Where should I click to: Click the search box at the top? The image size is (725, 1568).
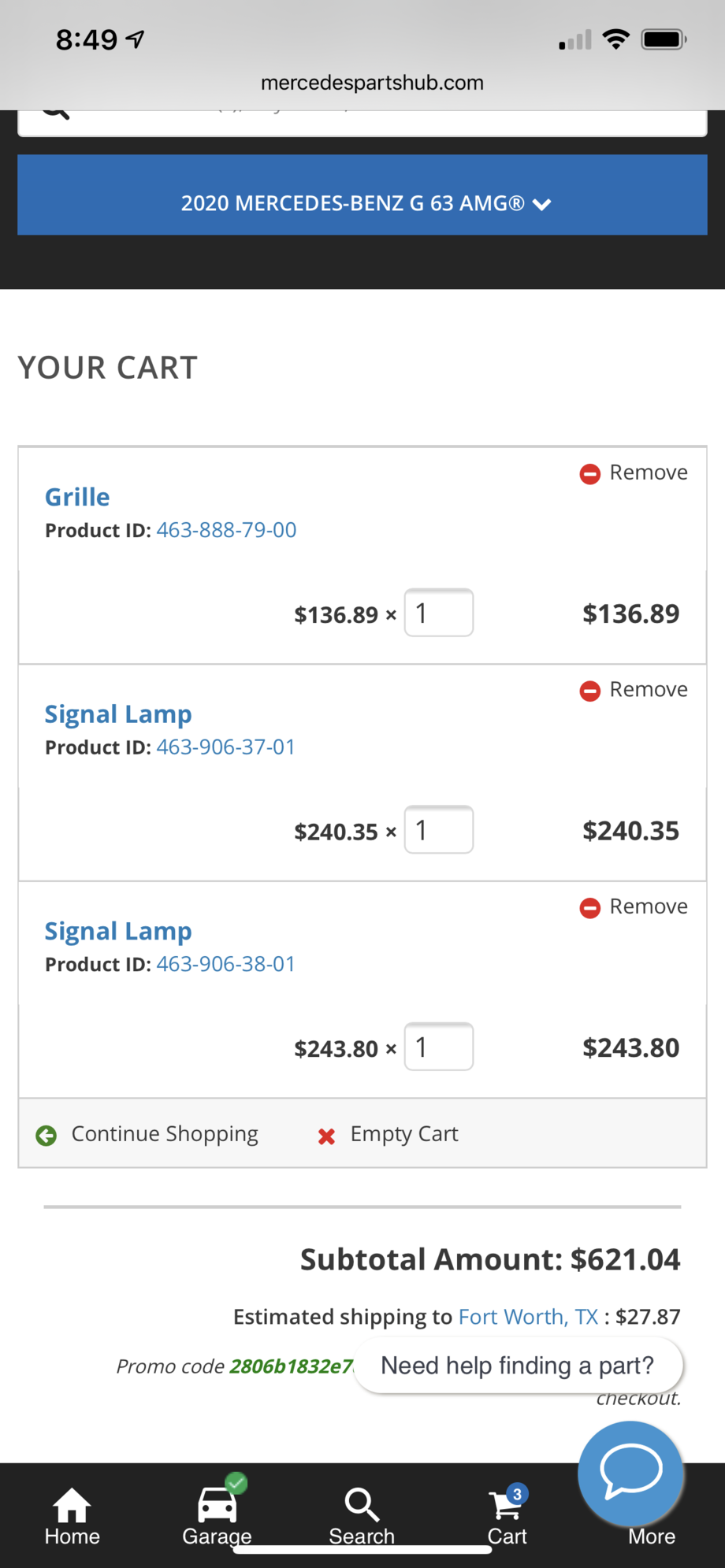click(362, 122)
